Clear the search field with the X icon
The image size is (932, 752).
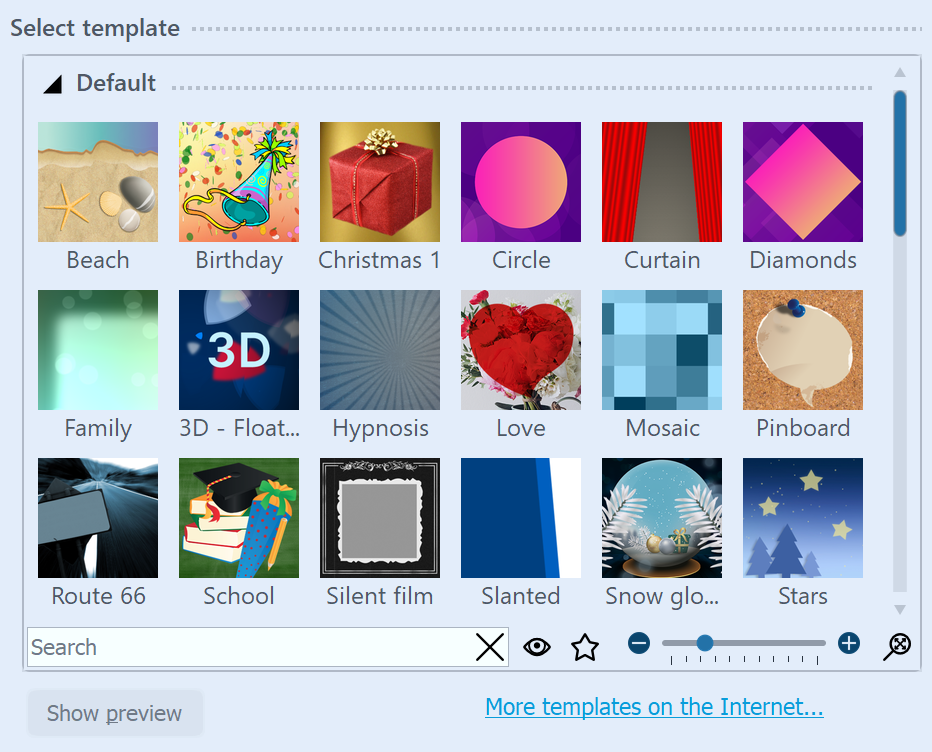click(489, 647)
